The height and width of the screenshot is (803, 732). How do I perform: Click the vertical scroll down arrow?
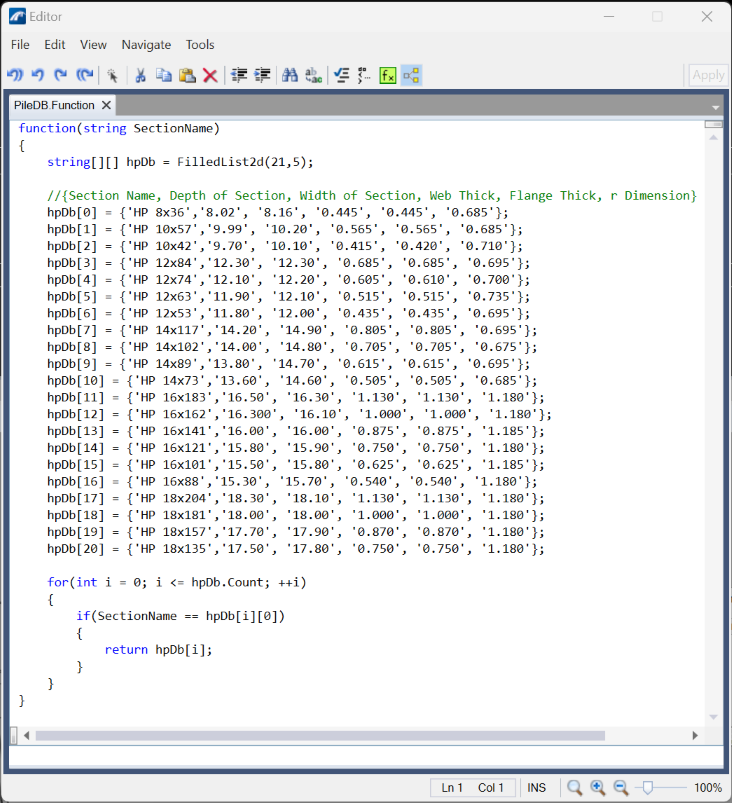click(714, 717)
